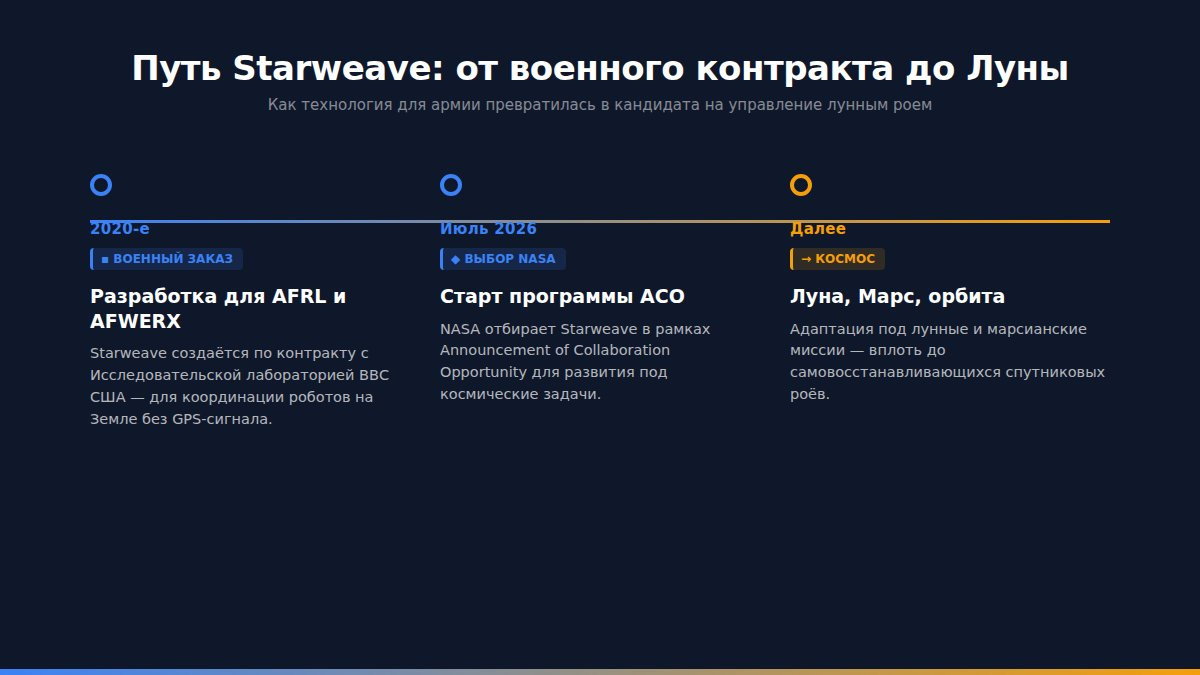Select the ВОЕННЫЙ ЗАКАЗ tag badge
Screen dimensions: 1200x675
click(x=166, y=259)
